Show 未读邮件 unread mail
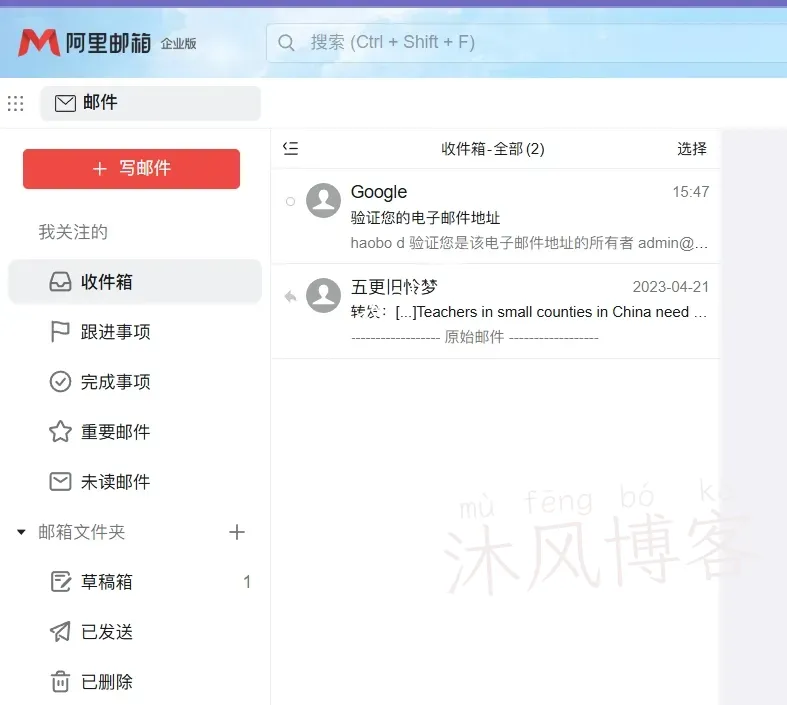Screen dimensions: 787x705 click(115, 482)
